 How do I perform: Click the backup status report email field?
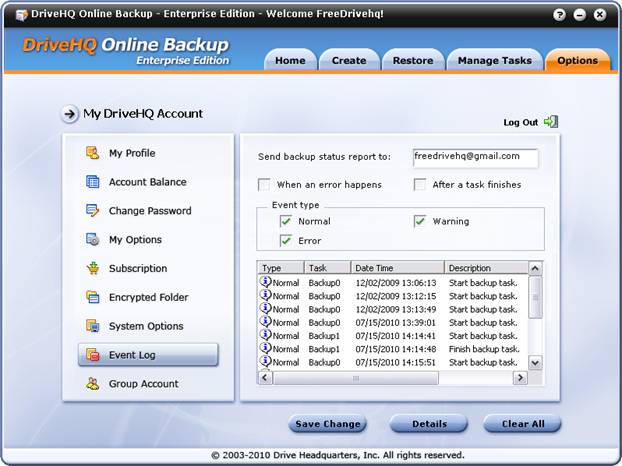click(x=475, y=157)
